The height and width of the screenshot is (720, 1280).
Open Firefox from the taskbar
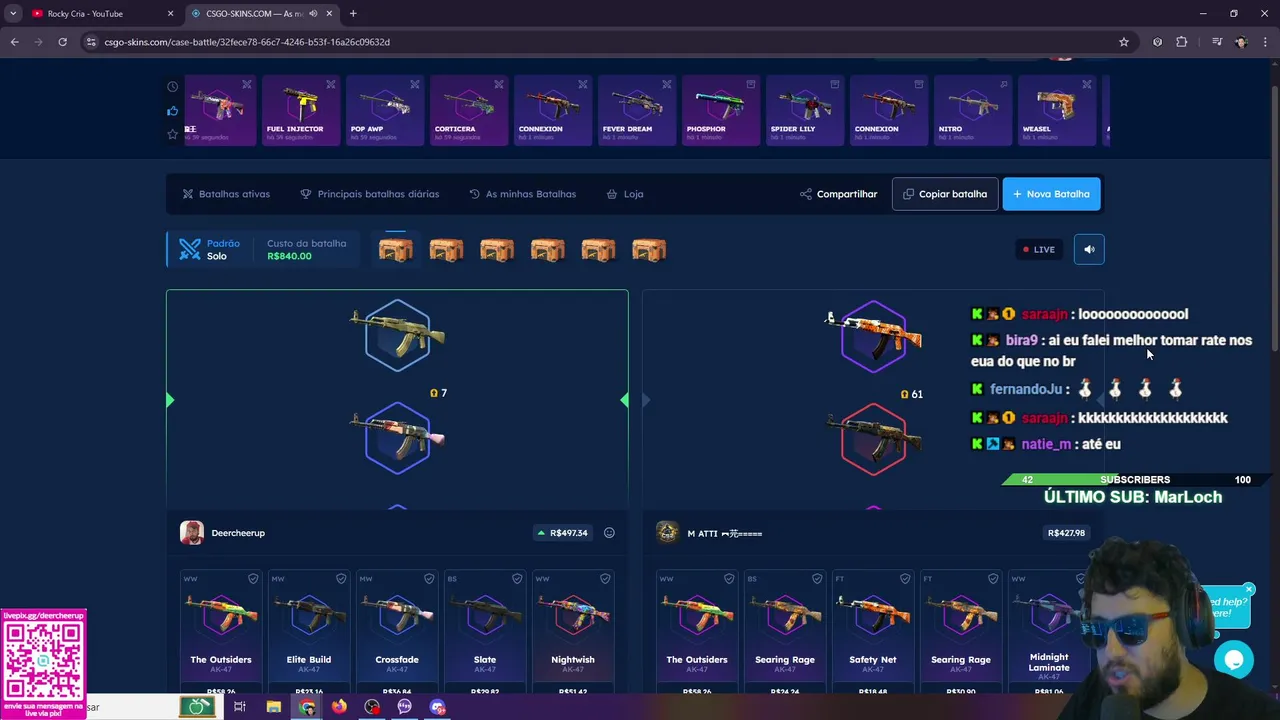339,707
